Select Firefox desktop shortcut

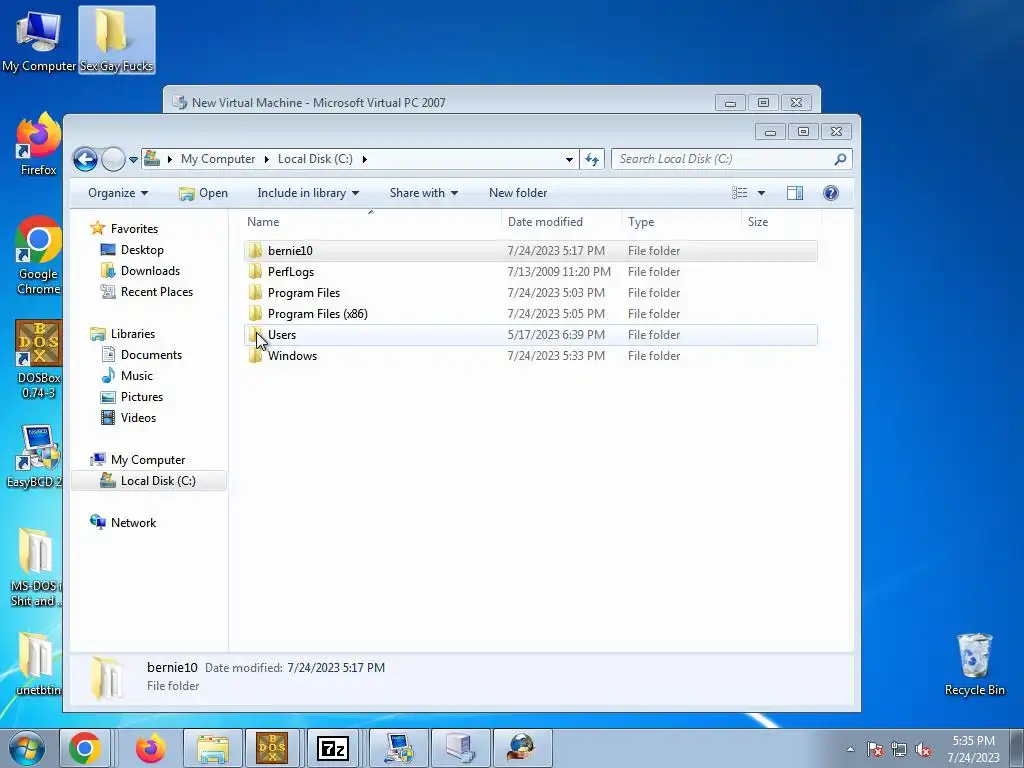[39, 145]
